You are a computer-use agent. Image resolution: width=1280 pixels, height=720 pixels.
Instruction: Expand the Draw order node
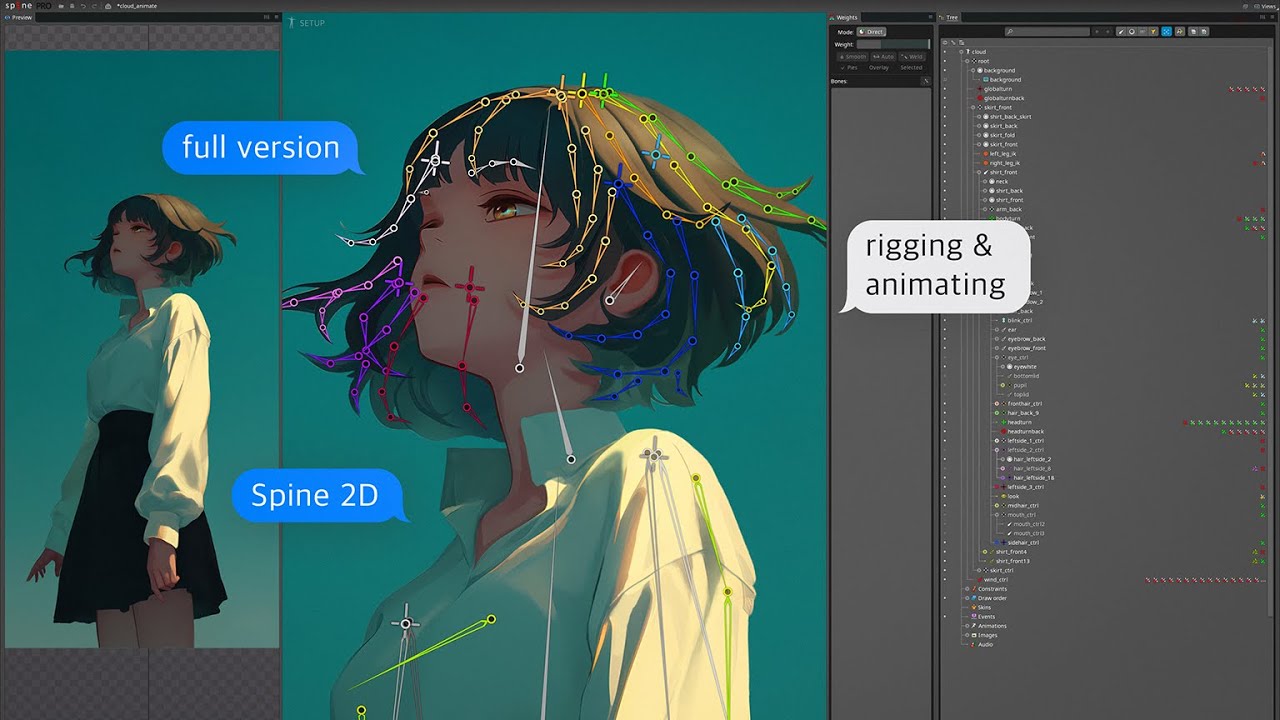[967, 598]
